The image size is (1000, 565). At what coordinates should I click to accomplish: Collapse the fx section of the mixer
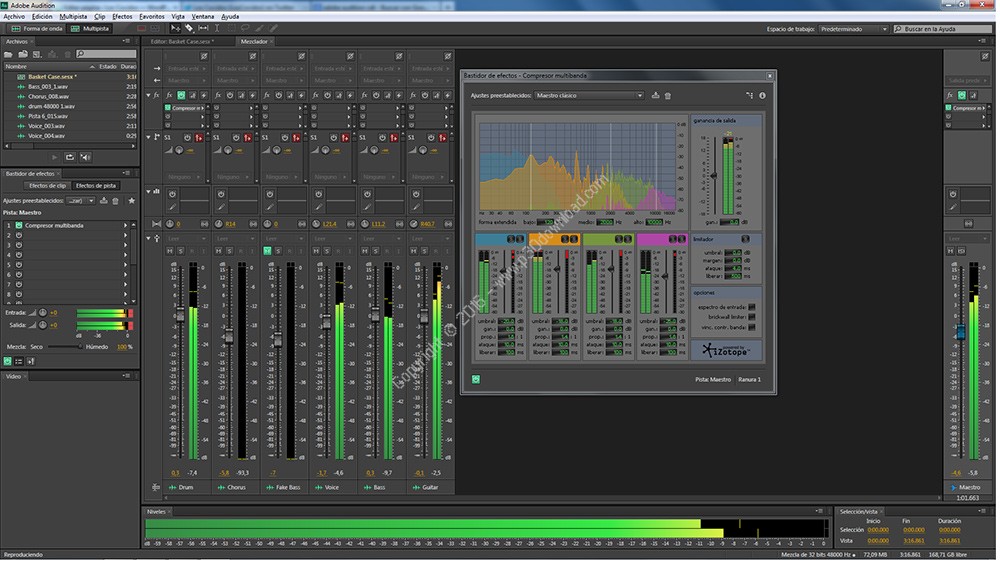[x=148, y=95]
